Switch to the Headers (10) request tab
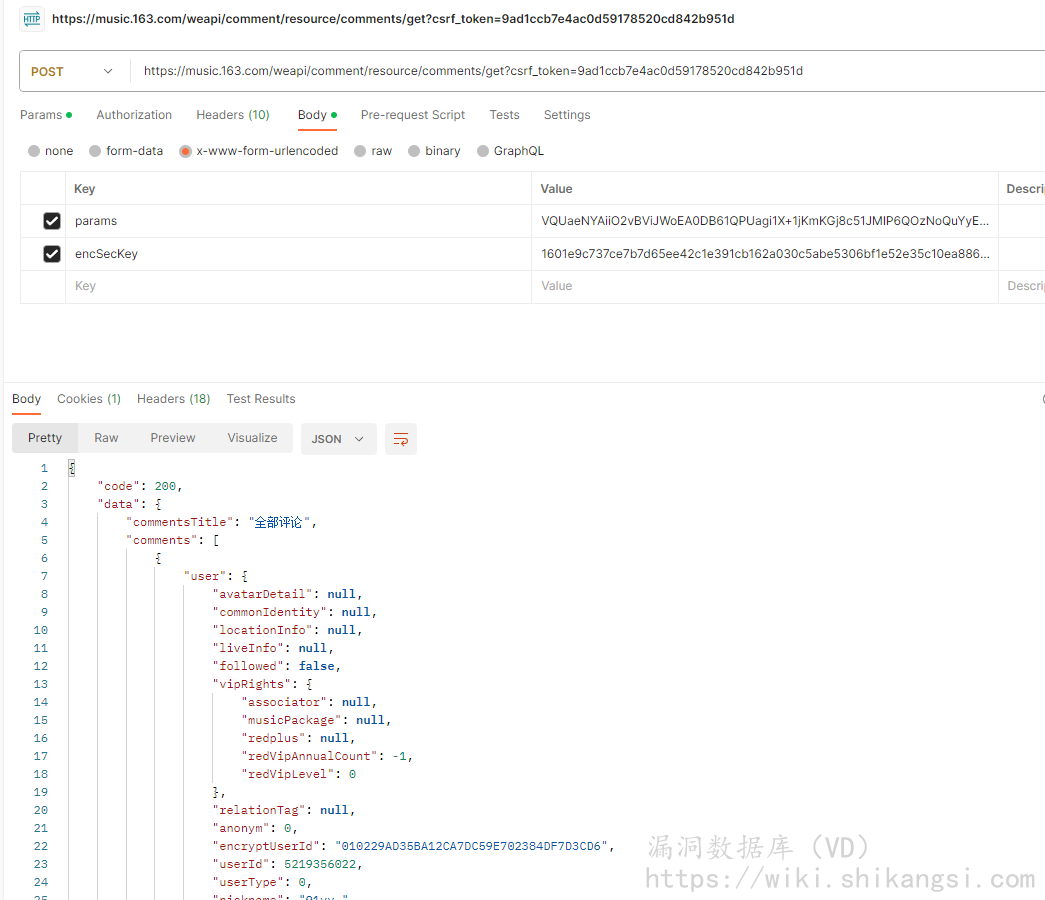 point(233,115)
